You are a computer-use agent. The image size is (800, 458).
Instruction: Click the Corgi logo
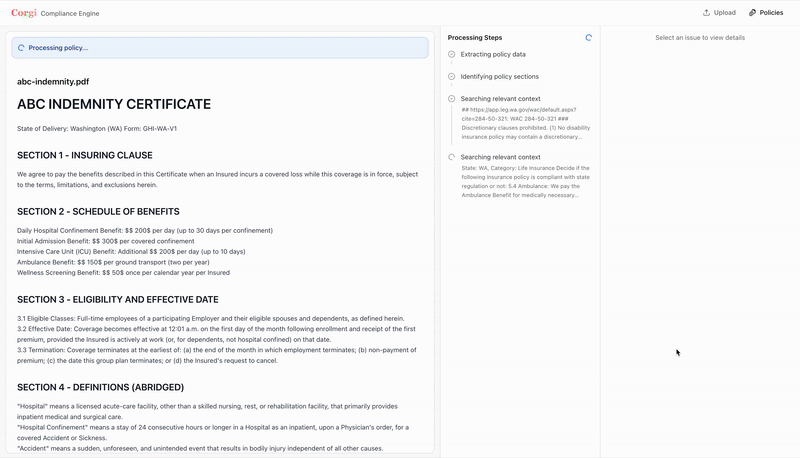click(x=24, y=13)
